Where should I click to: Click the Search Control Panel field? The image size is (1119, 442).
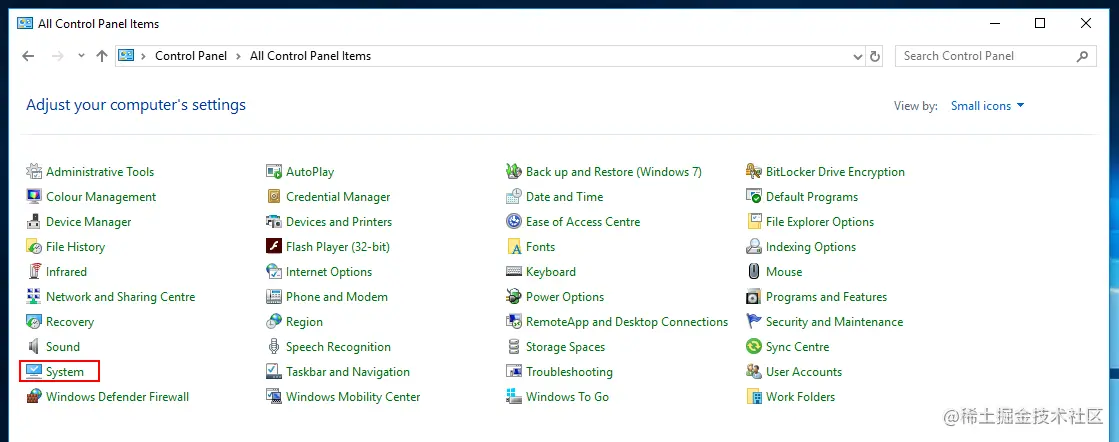pyautogui.click(x=985, y=56)
